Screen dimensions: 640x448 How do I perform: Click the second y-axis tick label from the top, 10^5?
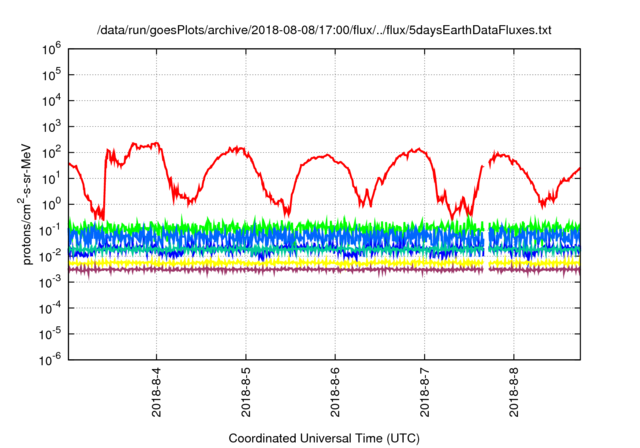click(x=52, y=74)
